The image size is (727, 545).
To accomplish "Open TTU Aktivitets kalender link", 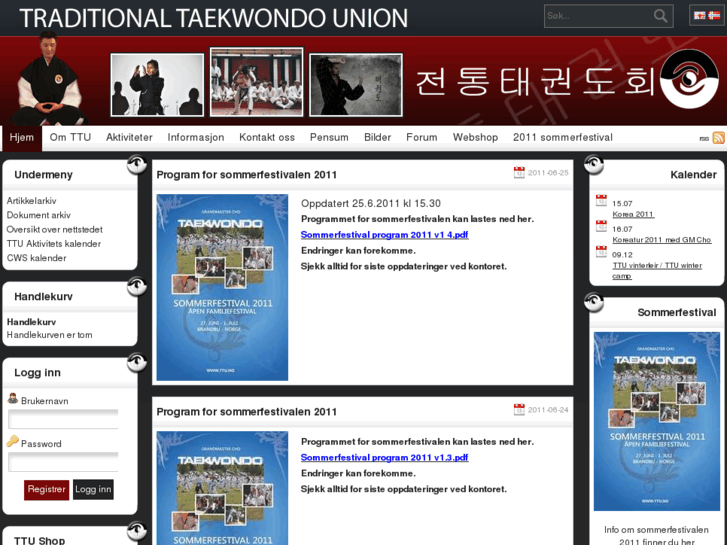I will (x=54, y=244).
